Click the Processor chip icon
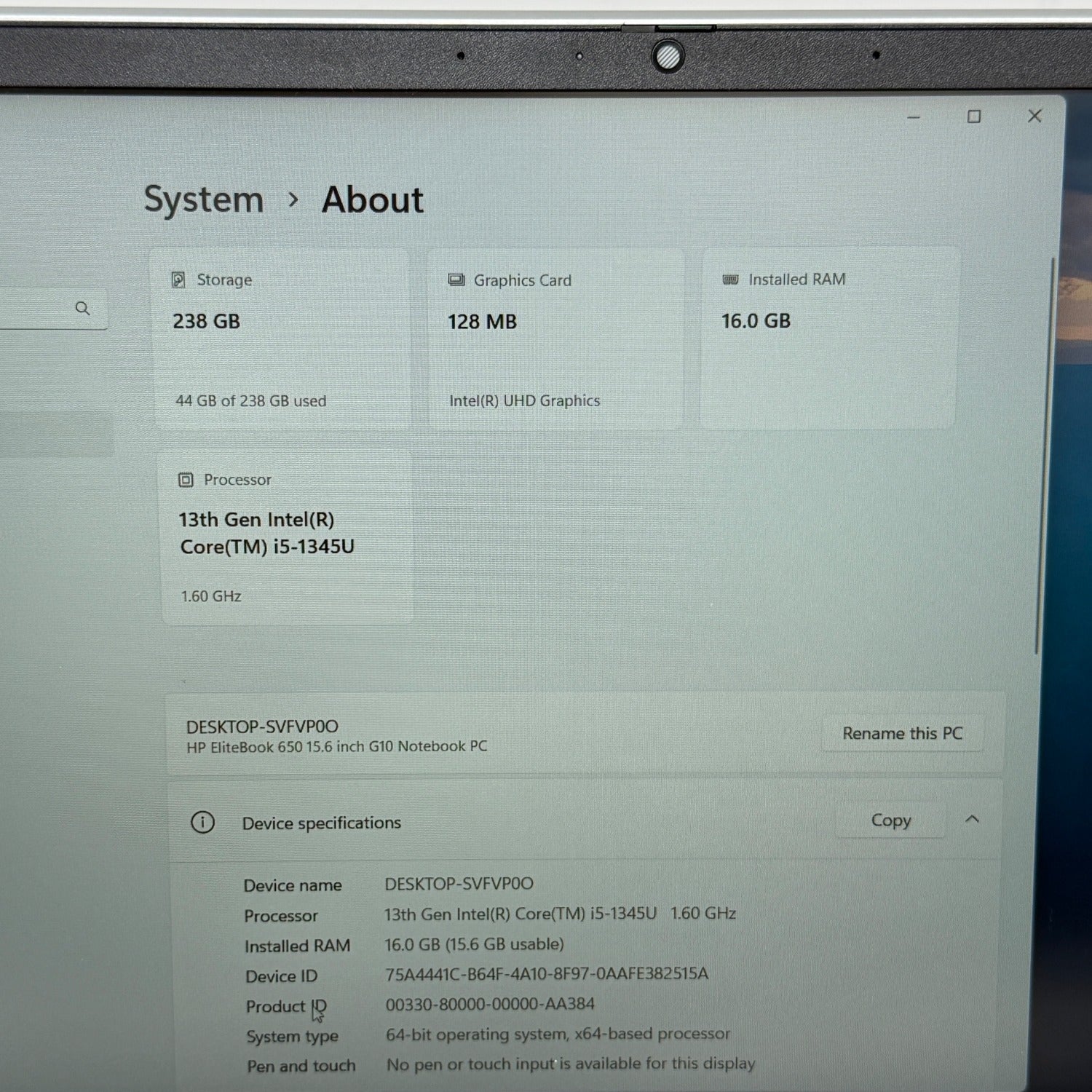Screen dimensions: 1092x1092 pyautogui.click(x=186, y=480)
